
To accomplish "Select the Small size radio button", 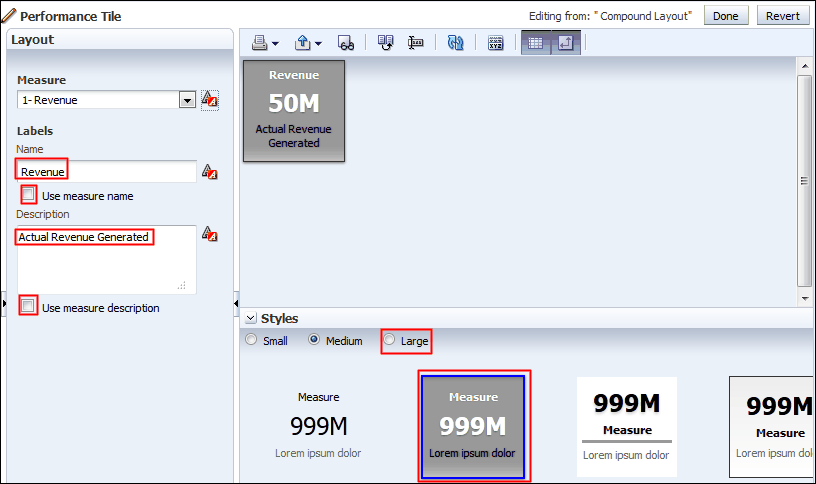I will point(251,339).
